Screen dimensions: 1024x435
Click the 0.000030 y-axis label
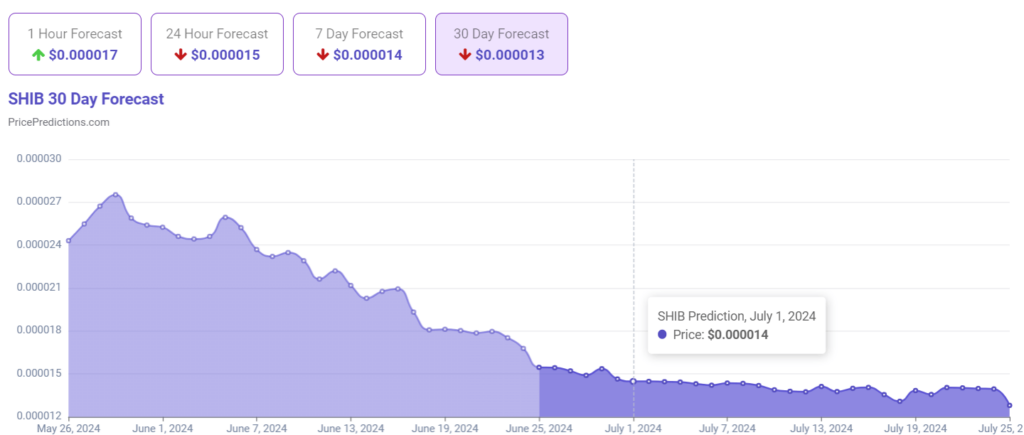pos(35,159)
